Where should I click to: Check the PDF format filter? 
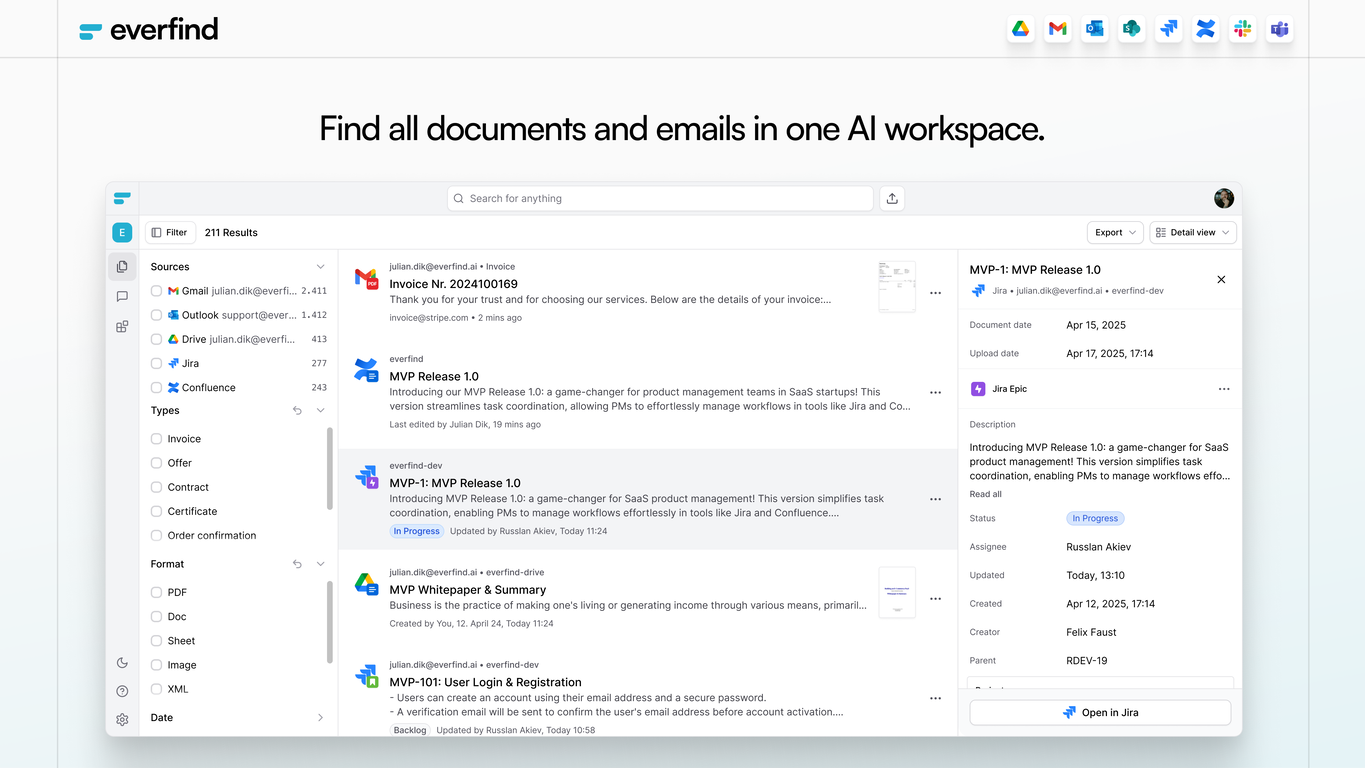click(156, 592)
